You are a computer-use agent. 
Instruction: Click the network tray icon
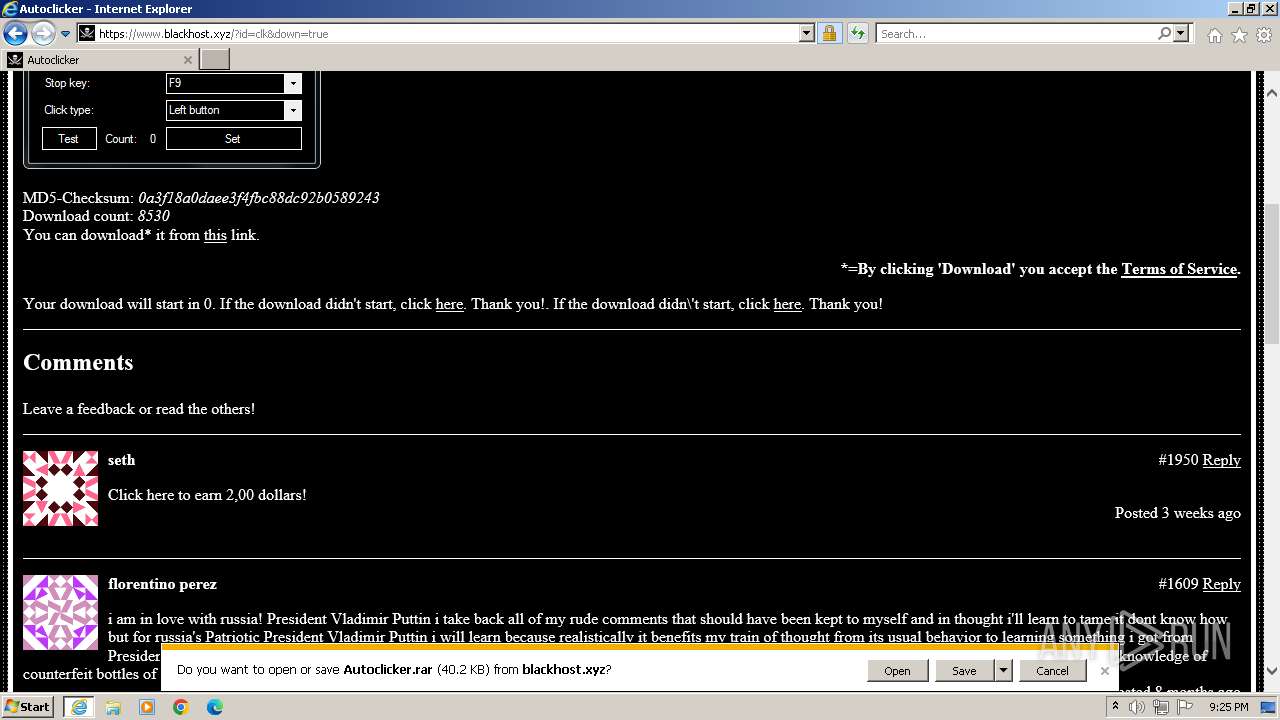coord(1160,707)
